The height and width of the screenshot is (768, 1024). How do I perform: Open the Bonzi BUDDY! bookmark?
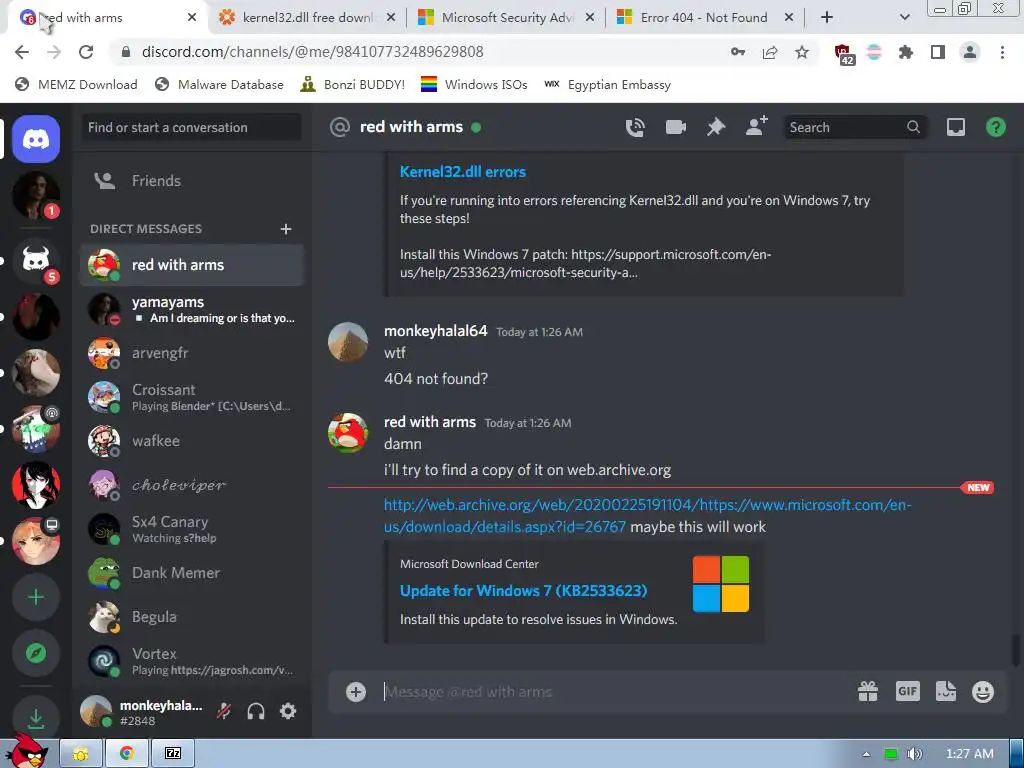click(353, 84)
